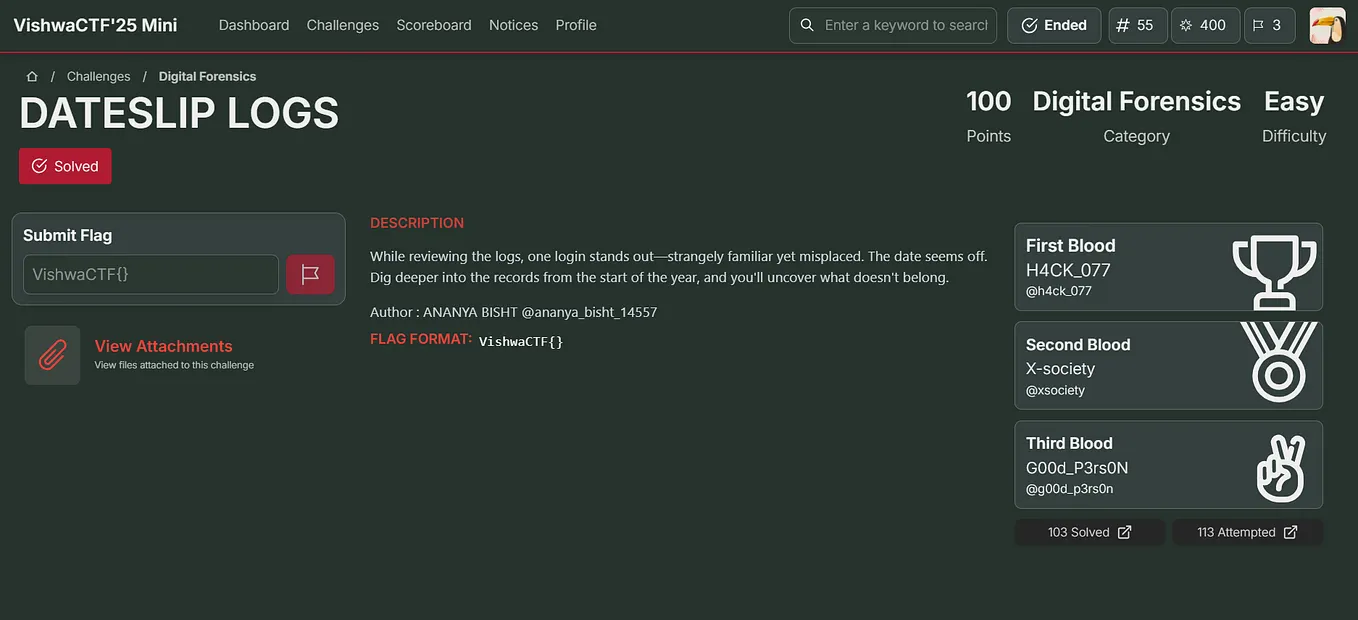Click the Solved badge
This screenshot has height=620, width=1358.
click(x=65, y=166)
